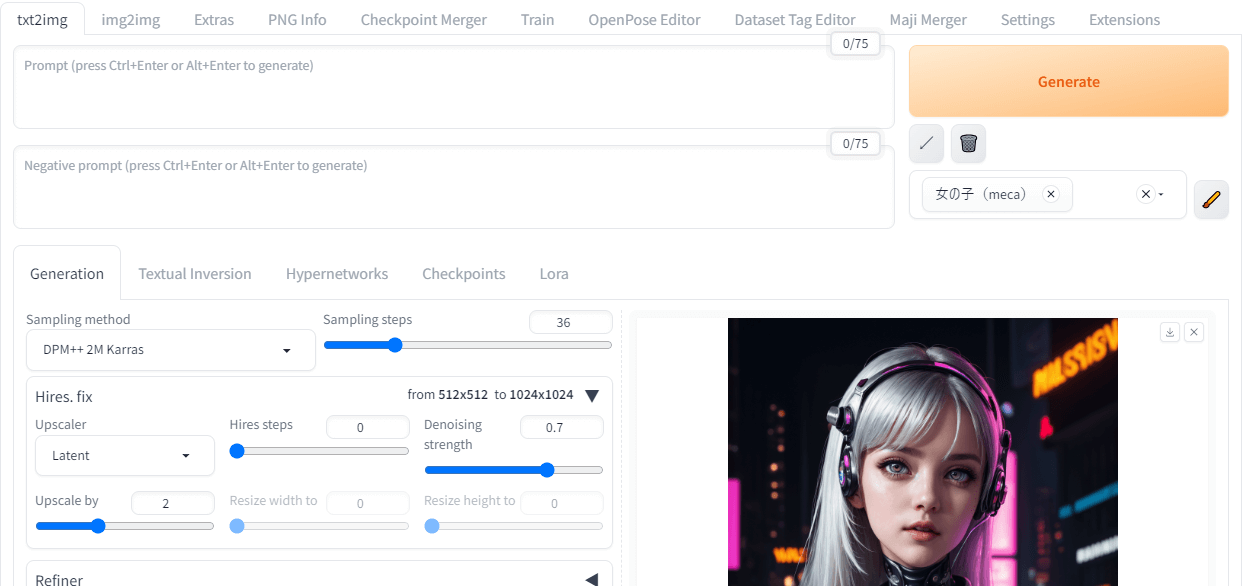This screenshot has width=1243, height=586.
Task: Click the read-prompt arrow icon under Generate
Action: (x=926, y=143)
